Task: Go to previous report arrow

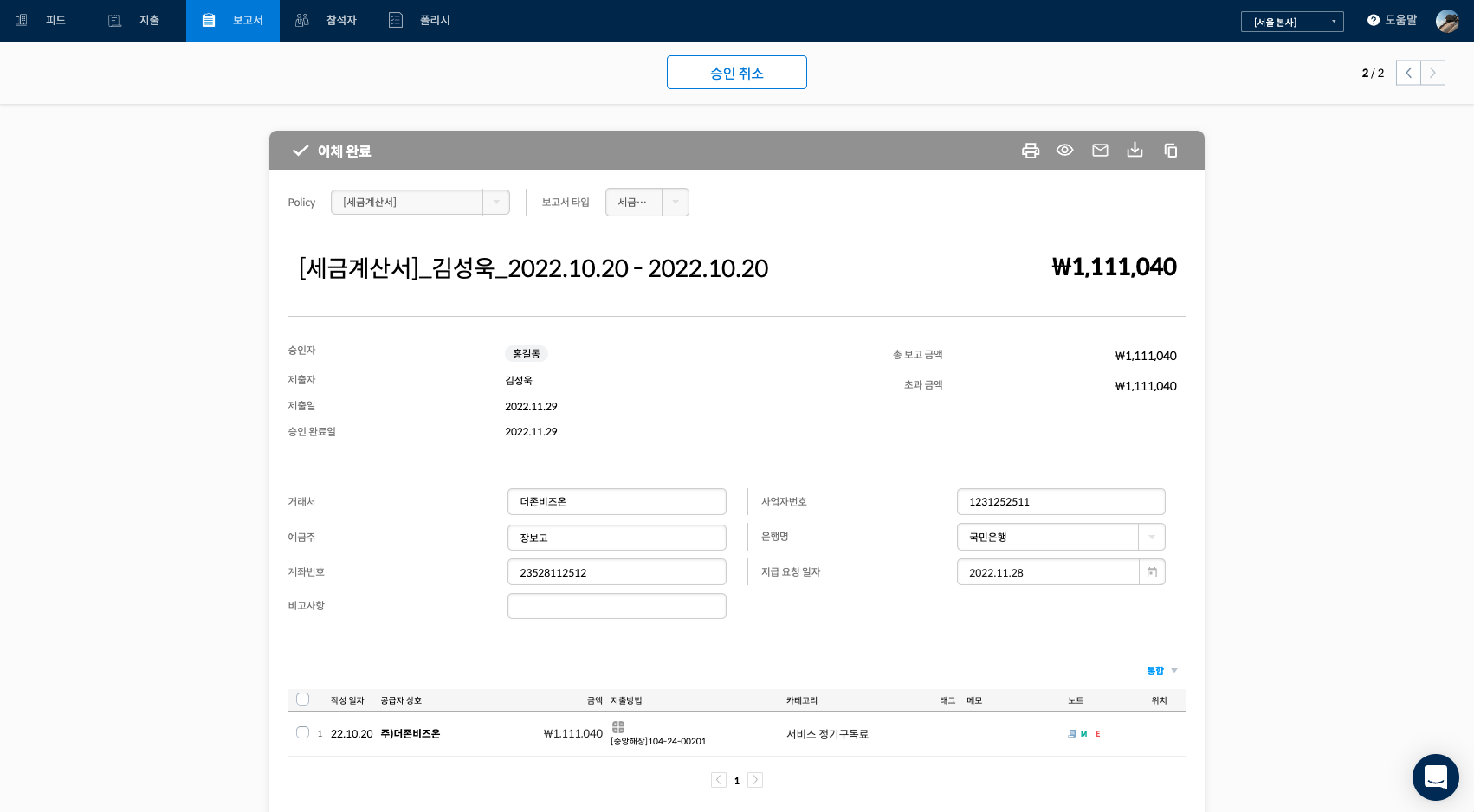Action: pos(1408,73)
